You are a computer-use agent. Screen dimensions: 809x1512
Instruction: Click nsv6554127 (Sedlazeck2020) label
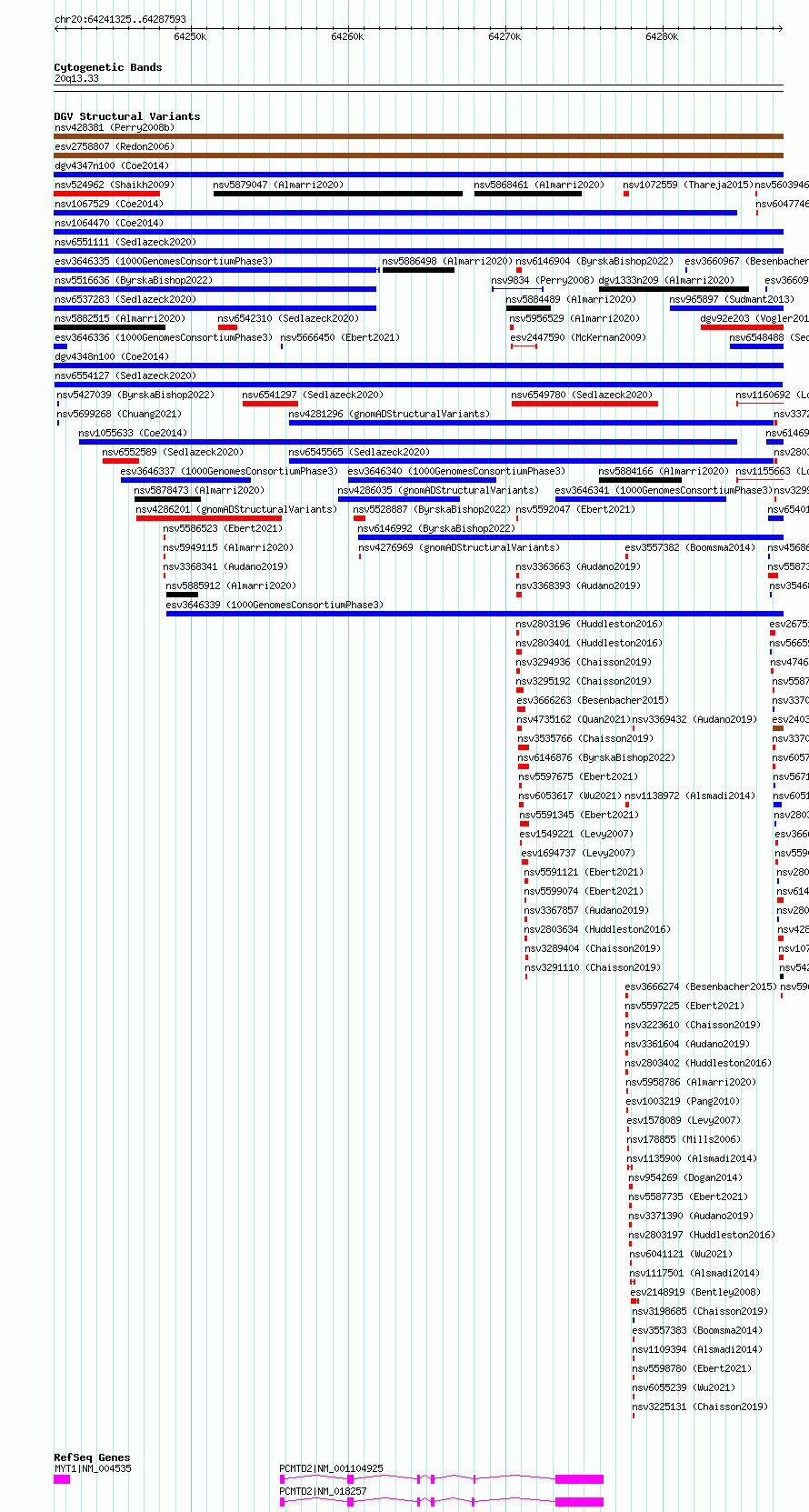pyautogui.click(x=125, y=375)
